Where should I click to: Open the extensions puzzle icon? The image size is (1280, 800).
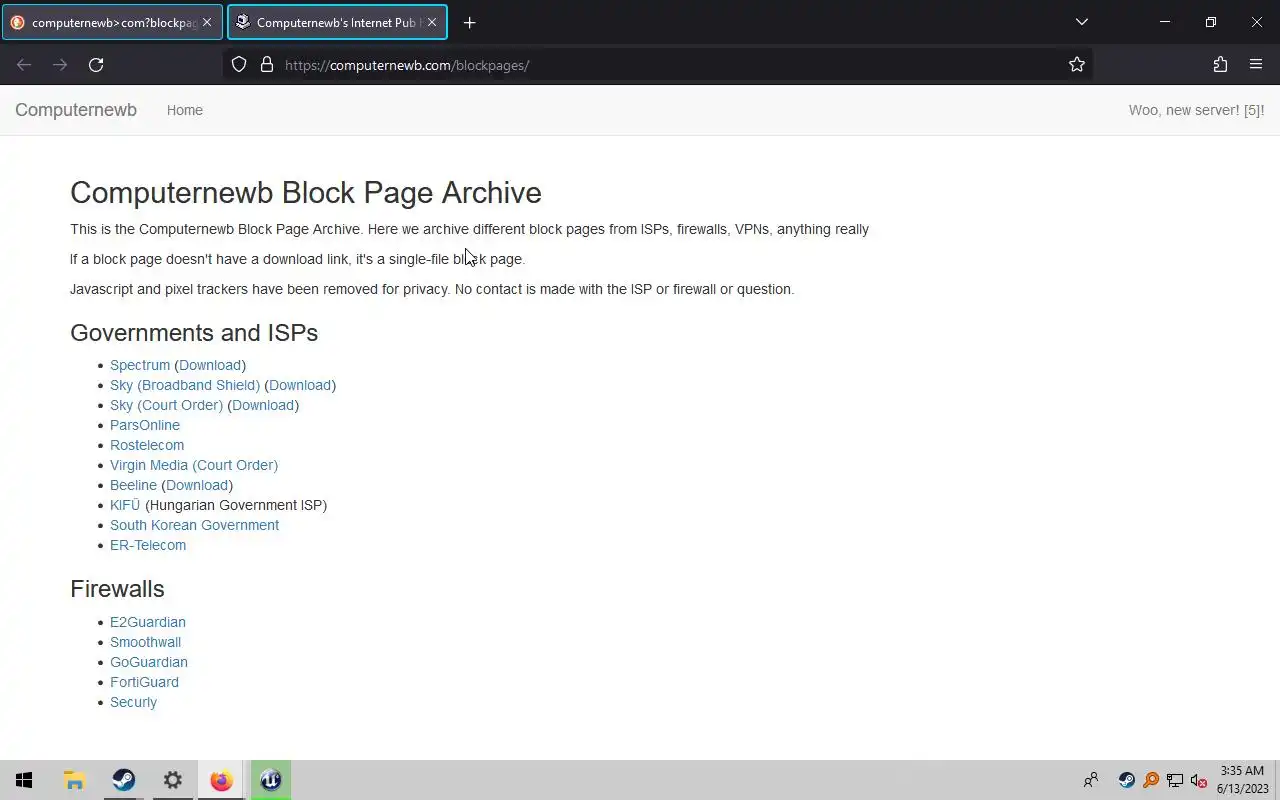(1220, 65)
